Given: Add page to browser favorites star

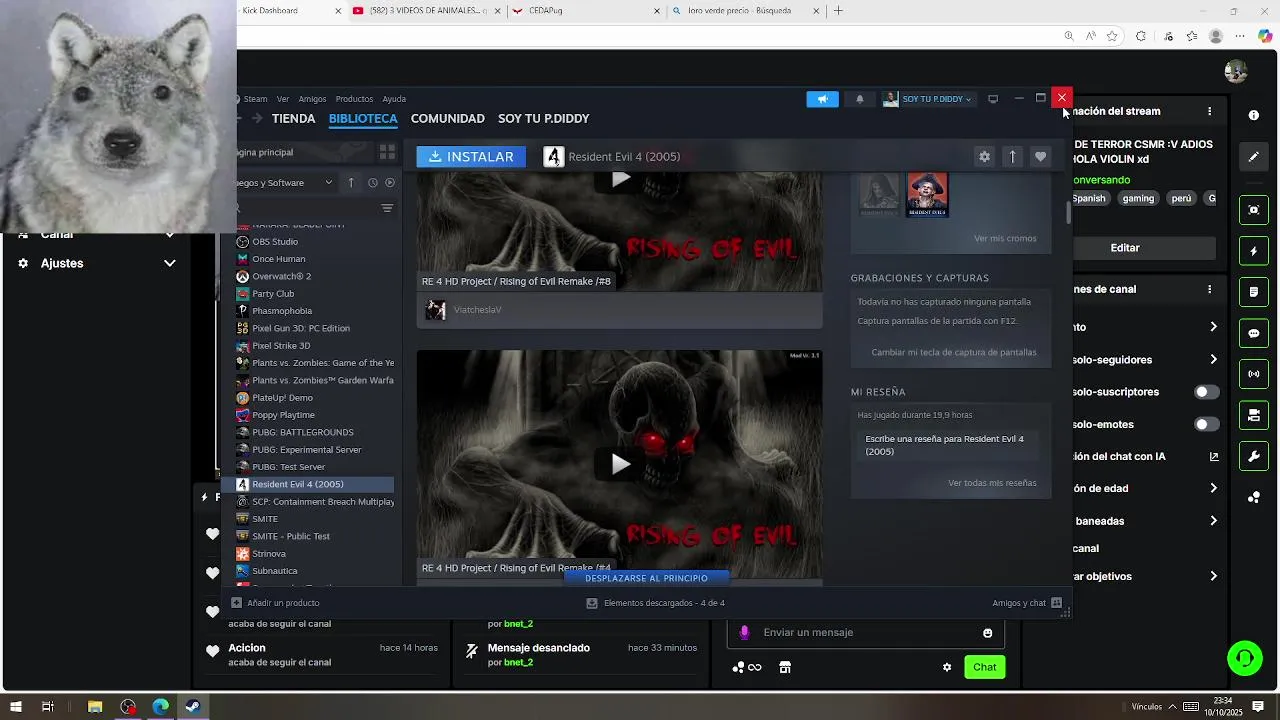Looking at the screenshot, I should [1111, 36].
